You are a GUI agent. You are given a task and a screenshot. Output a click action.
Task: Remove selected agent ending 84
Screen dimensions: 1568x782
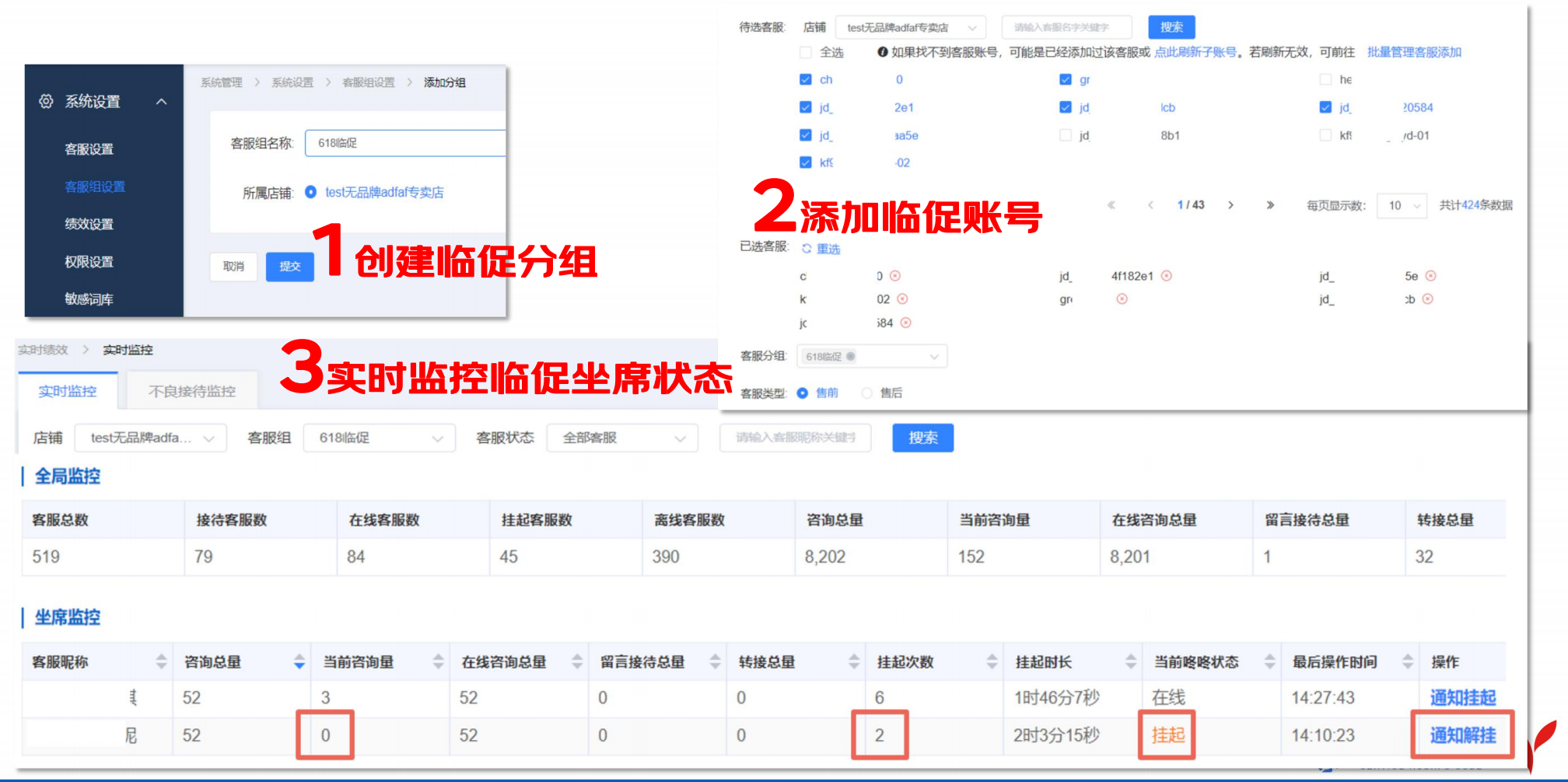[906, 323]
